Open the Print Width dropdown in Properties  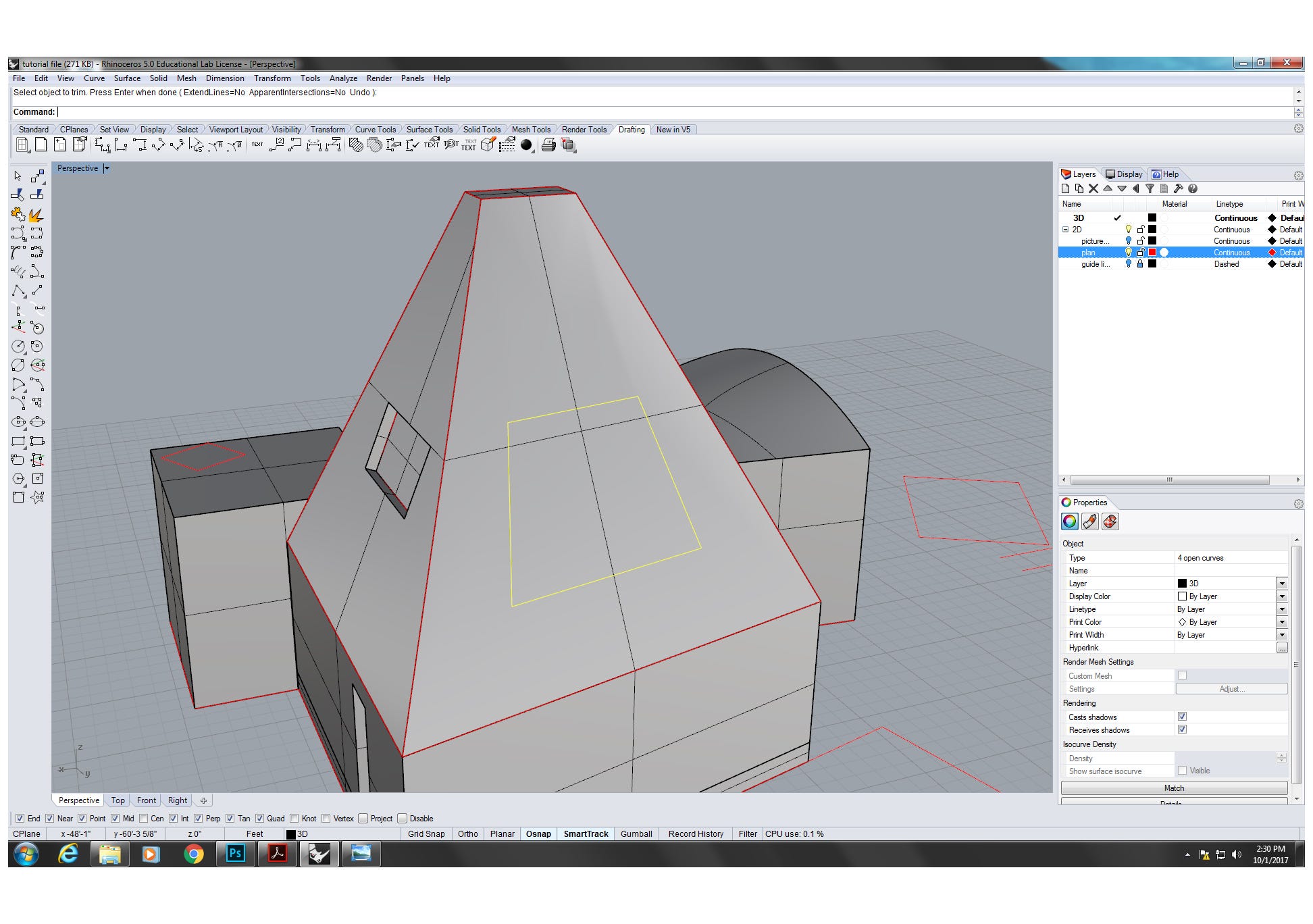pyautogui.click(x=1281, y=635)
